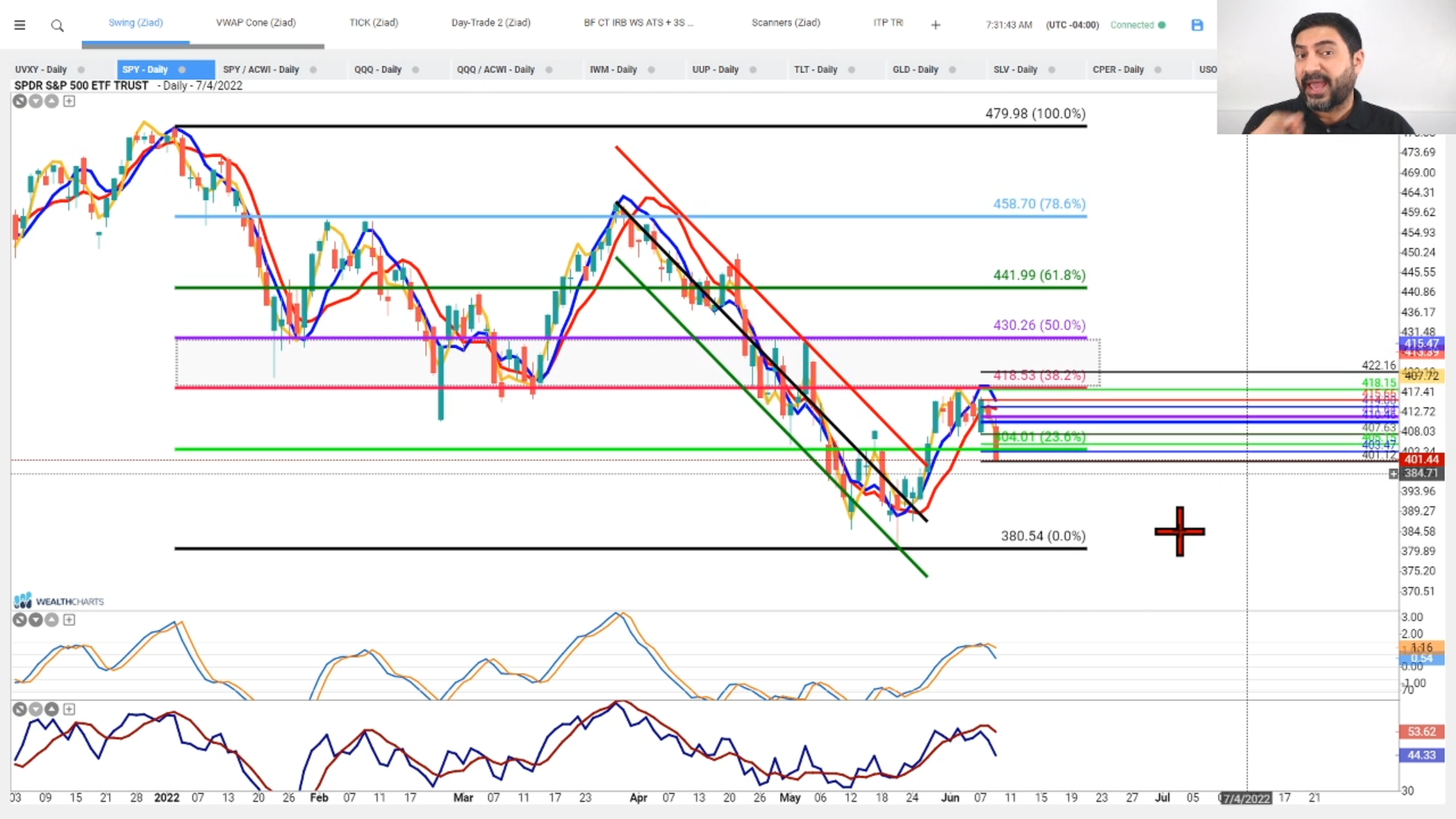Click the search magnifier icon

click(57, 26)
